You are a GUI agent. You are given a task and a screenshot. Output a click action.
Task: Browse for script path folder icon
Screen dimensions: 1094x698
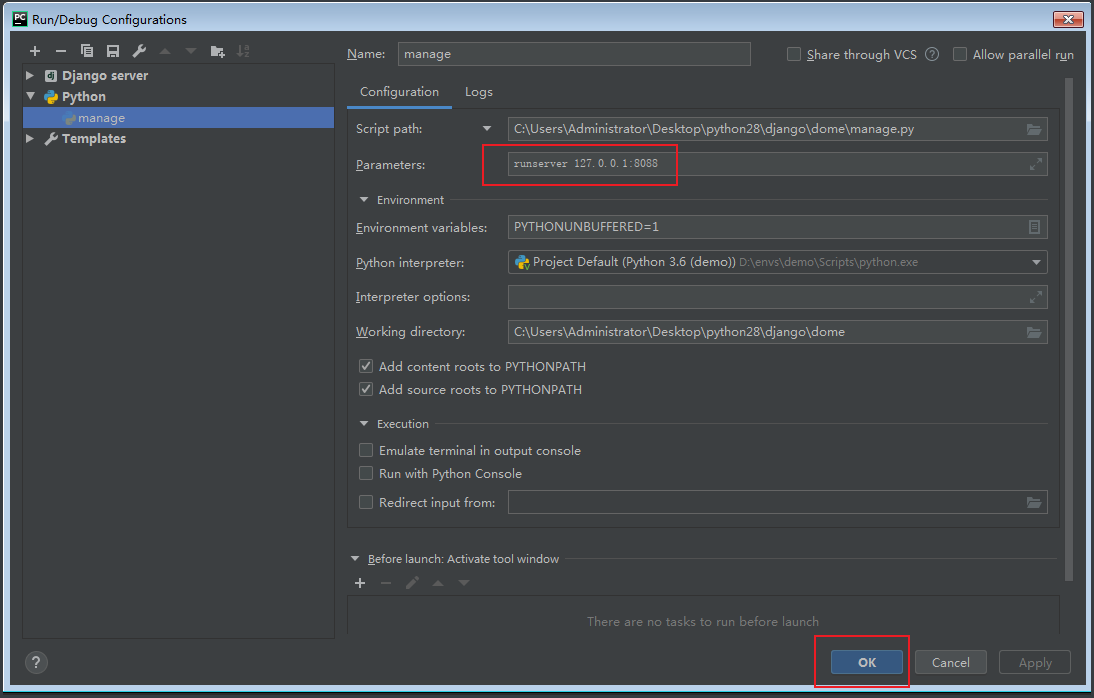[x=1034, y=129]
